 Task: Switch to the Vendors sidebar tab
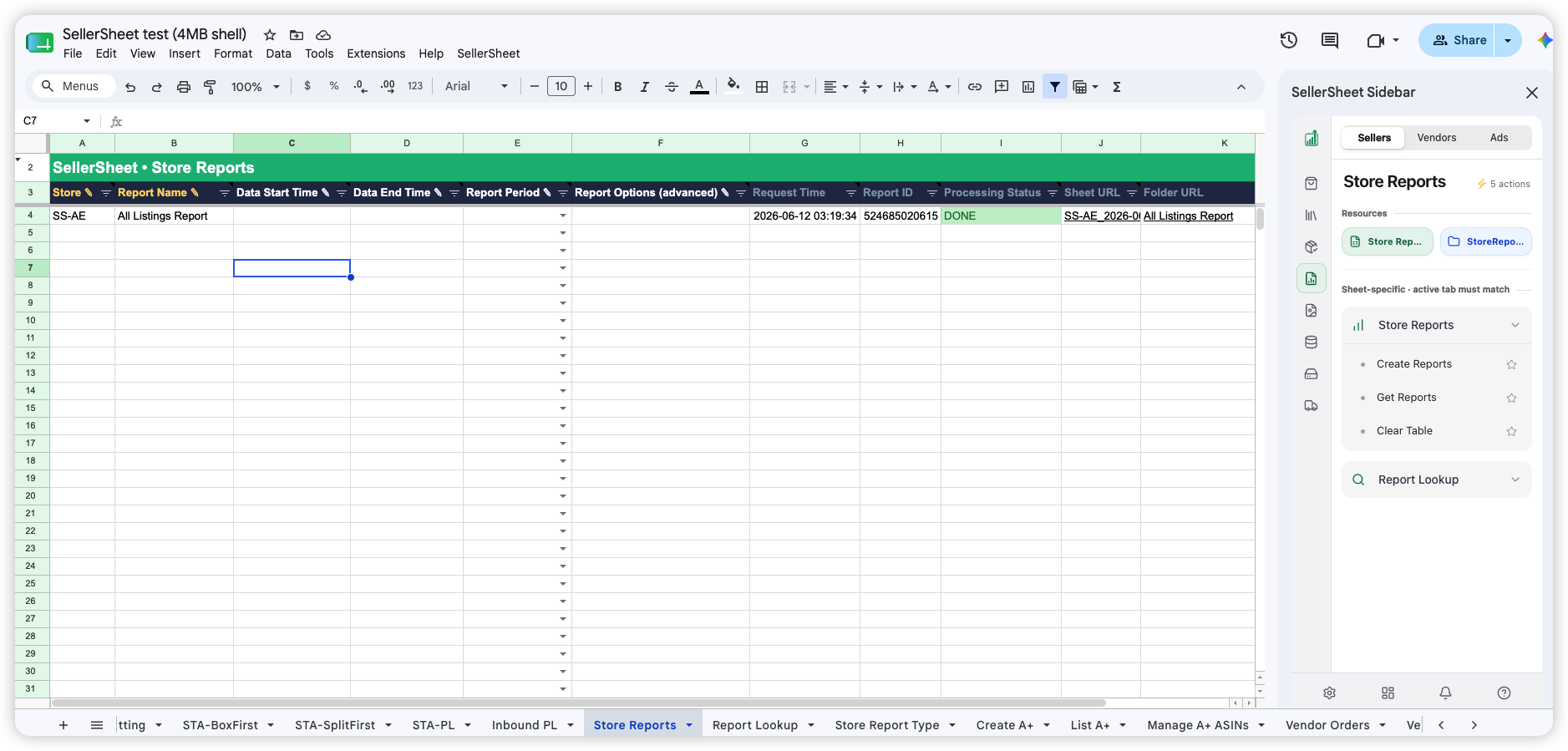click(1437, 138)
